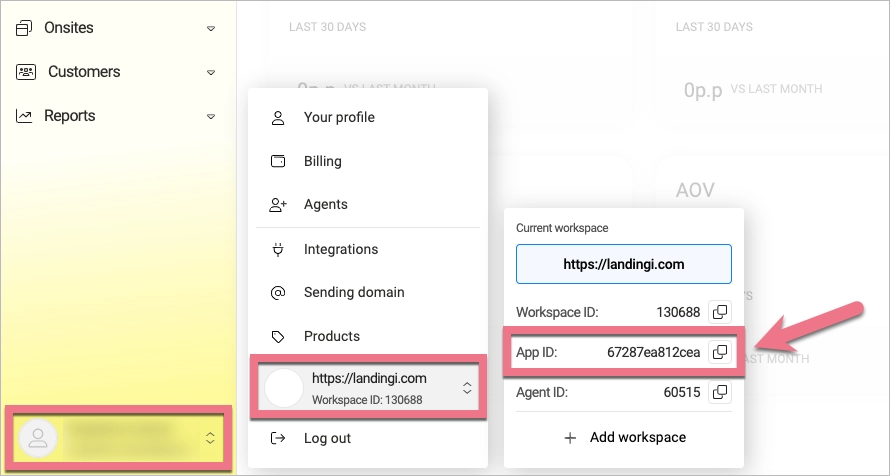Click the Workspace ID value 130688
Viewport: 890px width, 476px height.
tap(678, 312)
